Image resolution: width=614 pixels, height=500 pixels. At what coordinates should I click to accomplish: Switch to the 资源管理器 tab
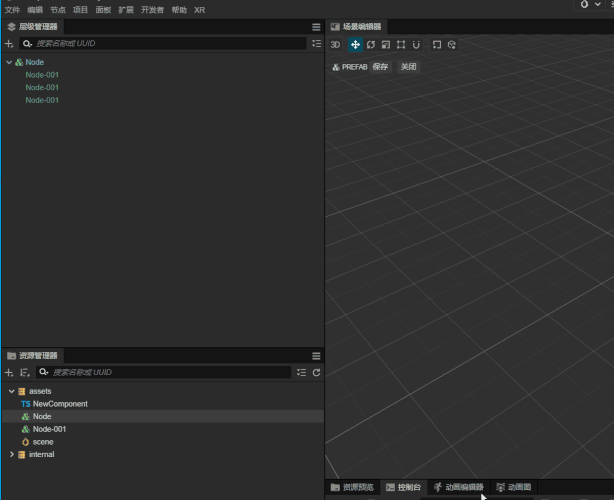(x=33, y=356)
